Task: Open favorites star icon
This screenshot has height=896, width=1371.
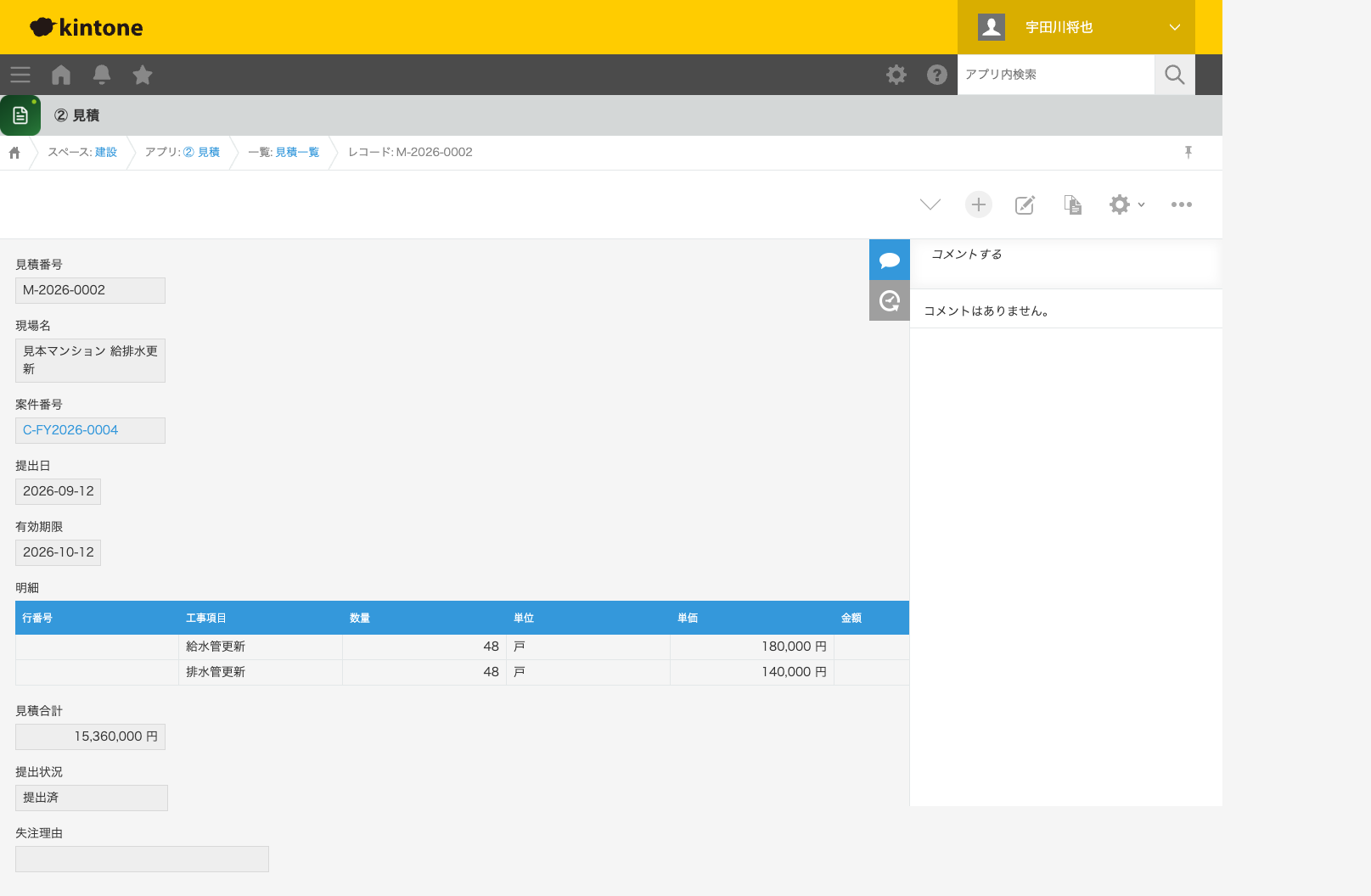Action: 143,75
